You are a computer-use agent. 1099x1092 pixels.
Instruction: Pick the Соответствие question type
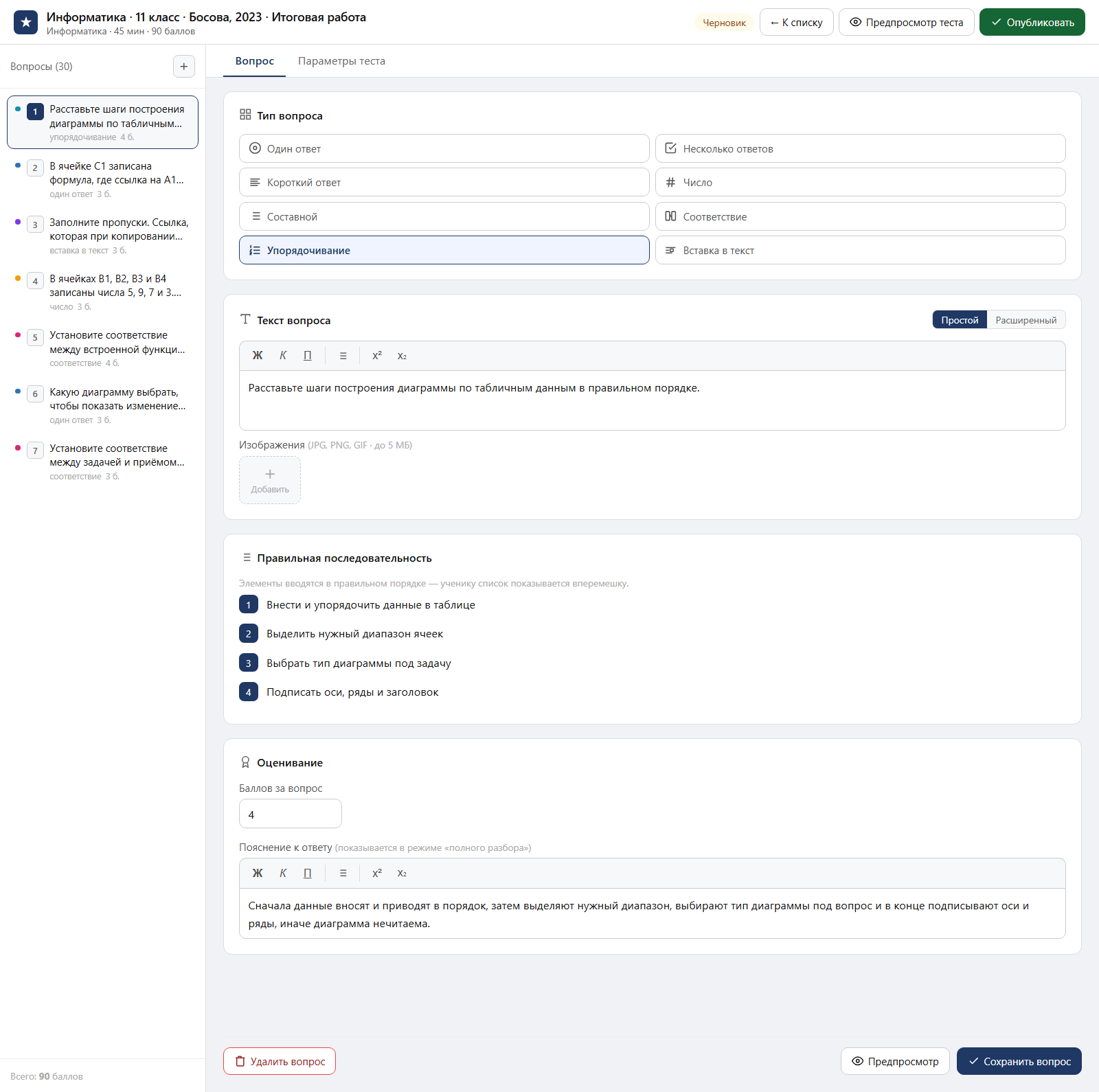(860, 216)
